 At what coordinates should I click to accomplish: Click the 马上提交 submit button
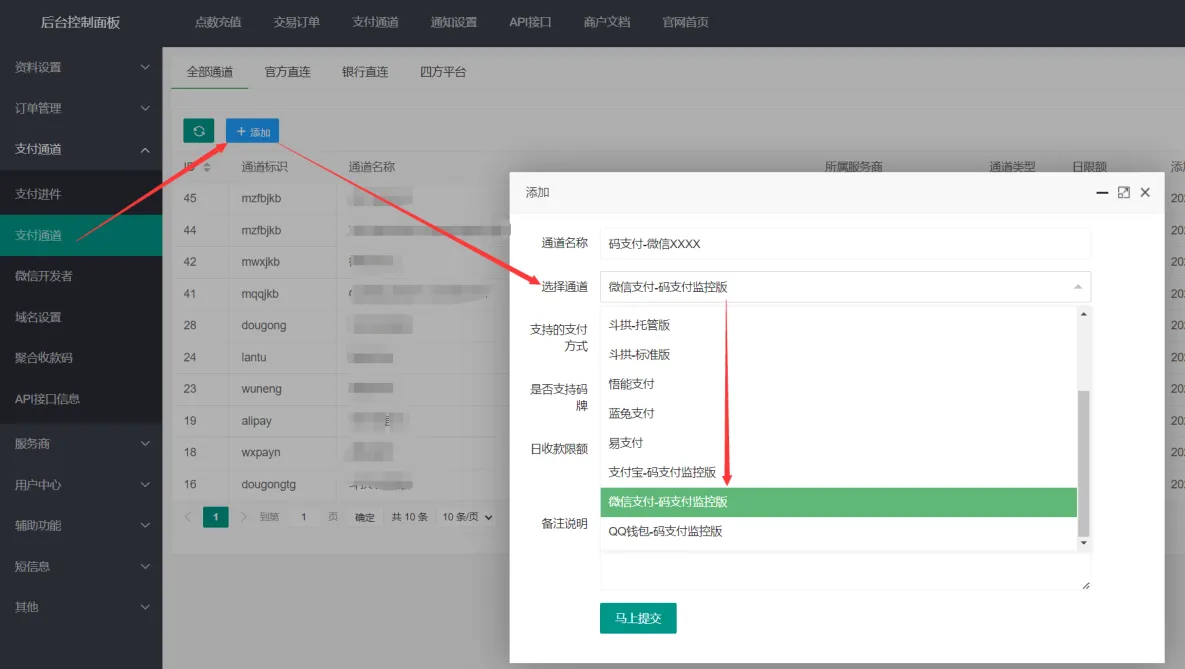click(x=638, y=618)
